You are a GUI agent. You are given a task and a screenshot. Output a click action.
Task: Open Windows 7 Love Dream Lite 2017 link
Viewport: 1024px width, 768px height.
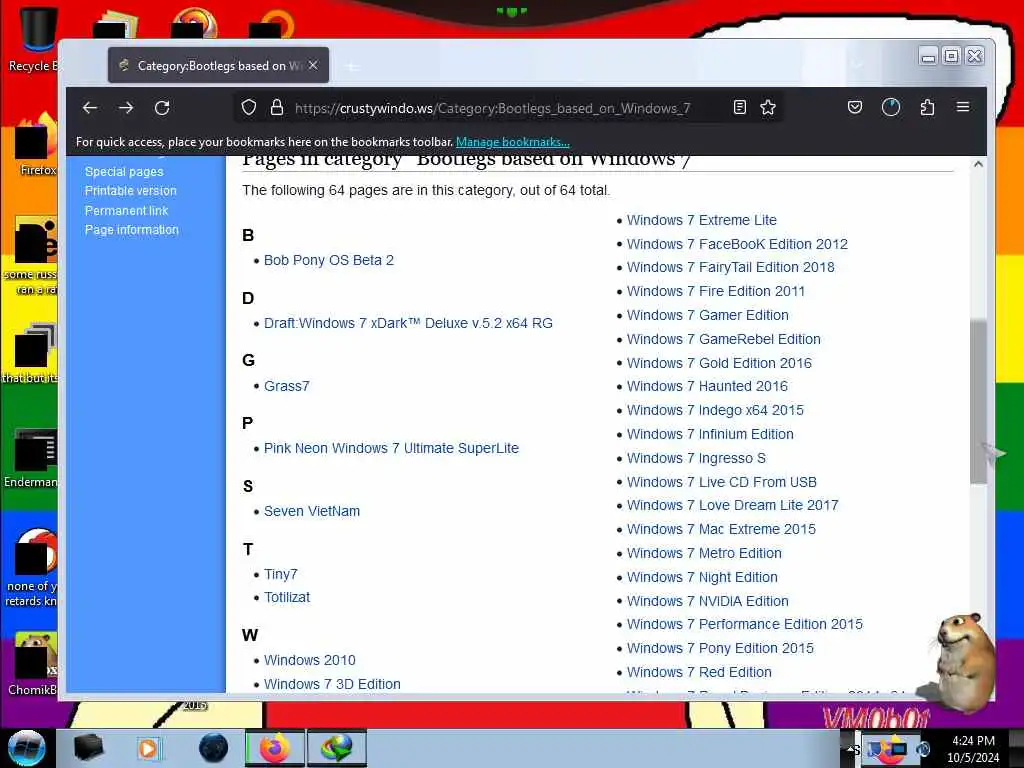point(733,505)
